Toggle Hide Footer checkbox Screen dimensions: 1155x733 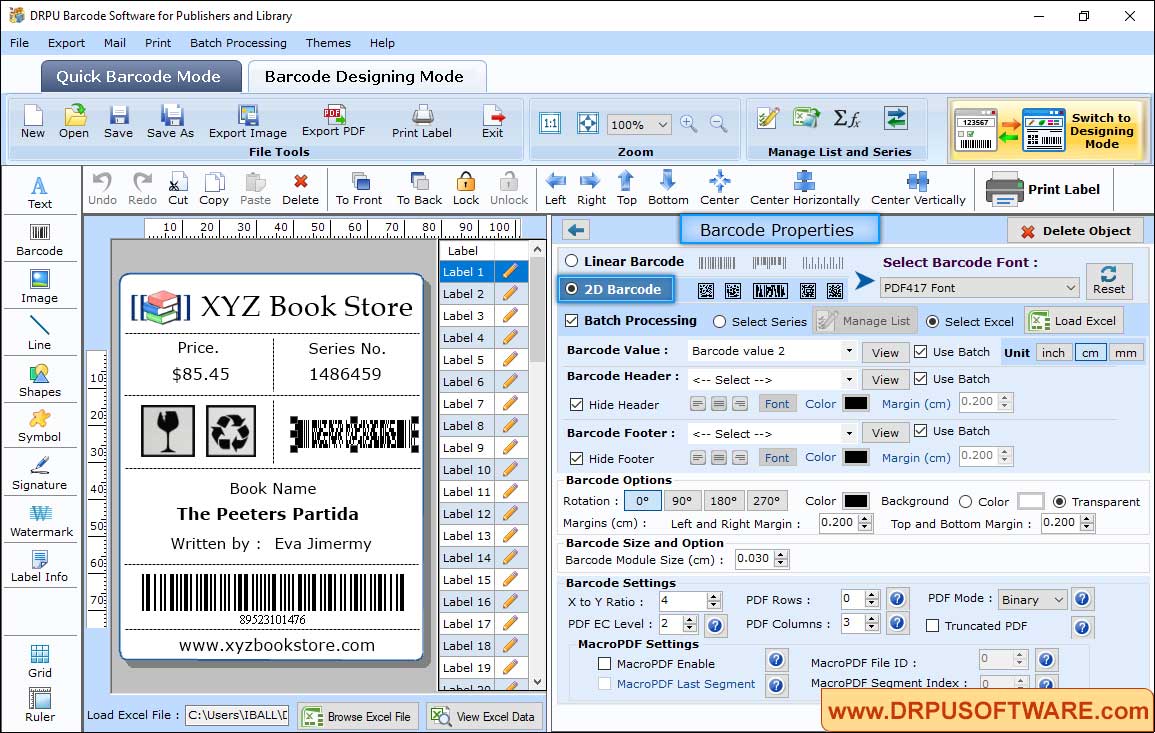tap(577, 458)
